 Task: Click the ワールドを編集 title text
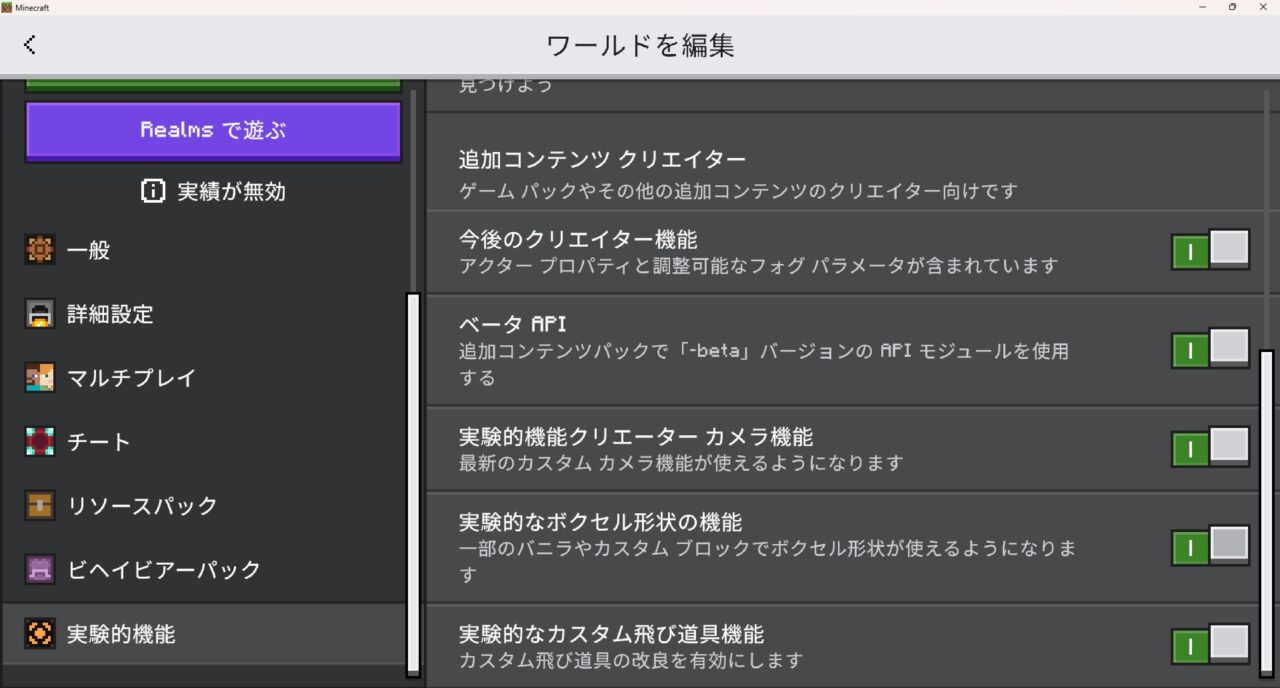pyautogui.click(x=640, y=45)
